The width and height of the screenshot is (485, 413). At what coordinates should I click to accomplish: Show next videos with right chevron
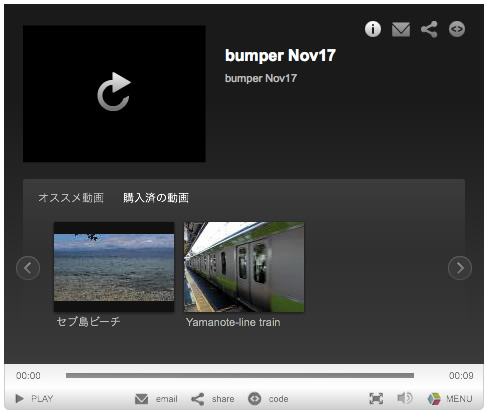point(460,268)
